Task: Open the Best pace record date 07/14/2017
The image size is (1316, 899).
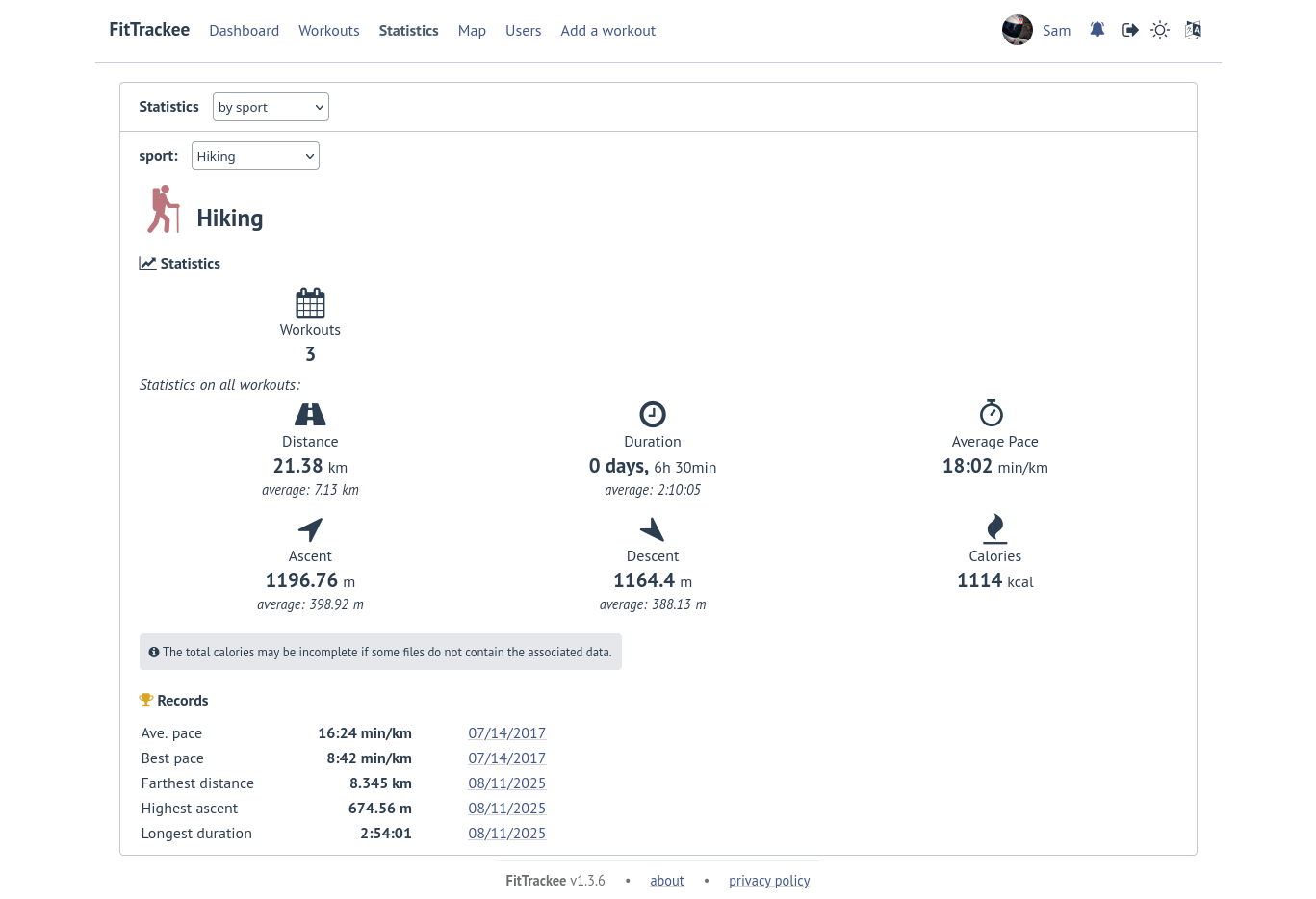Action: [507, 758]
